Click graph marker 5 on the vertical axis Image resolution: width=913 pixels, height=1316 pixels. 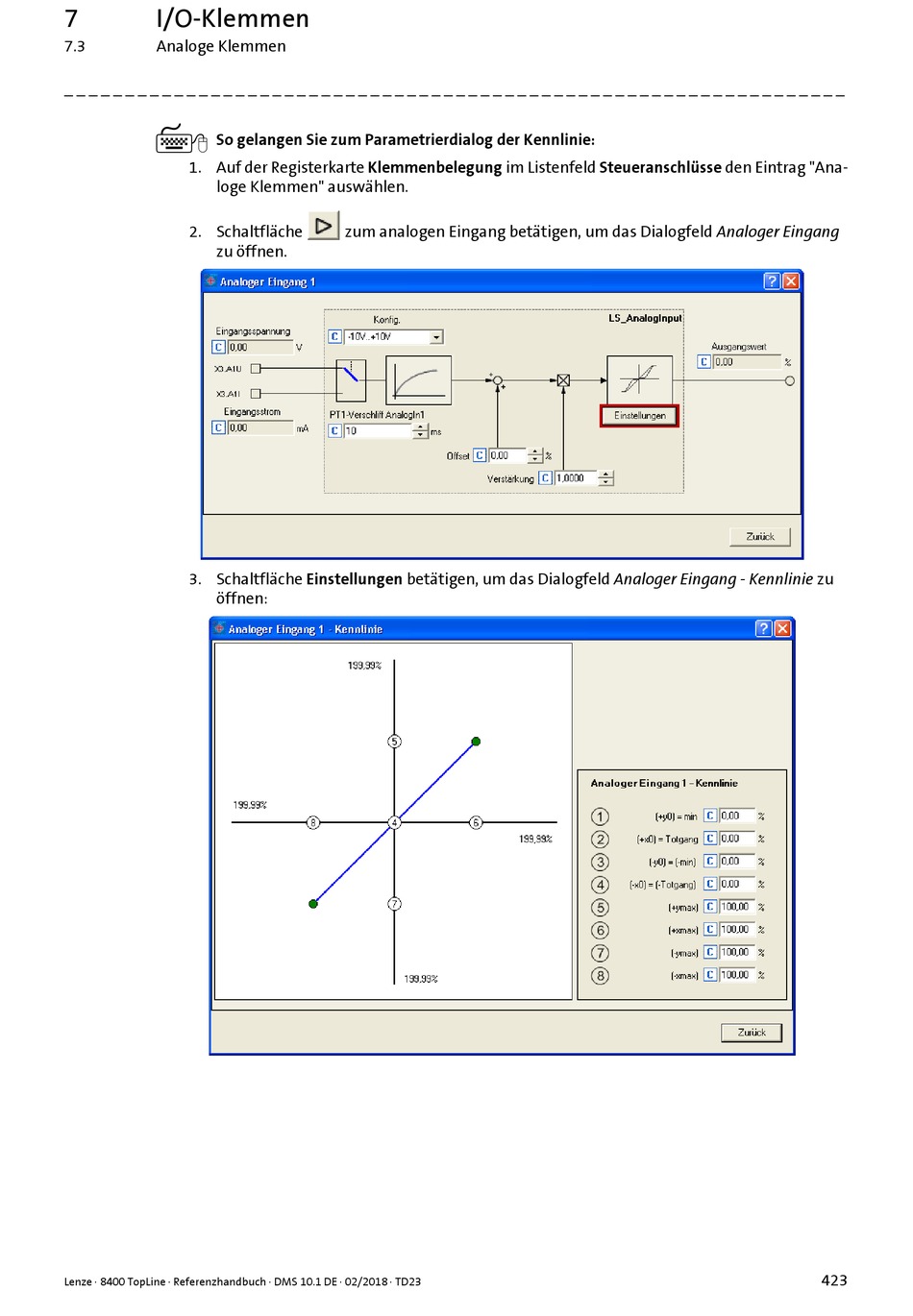pyautogui.click(x=394, y=742)
